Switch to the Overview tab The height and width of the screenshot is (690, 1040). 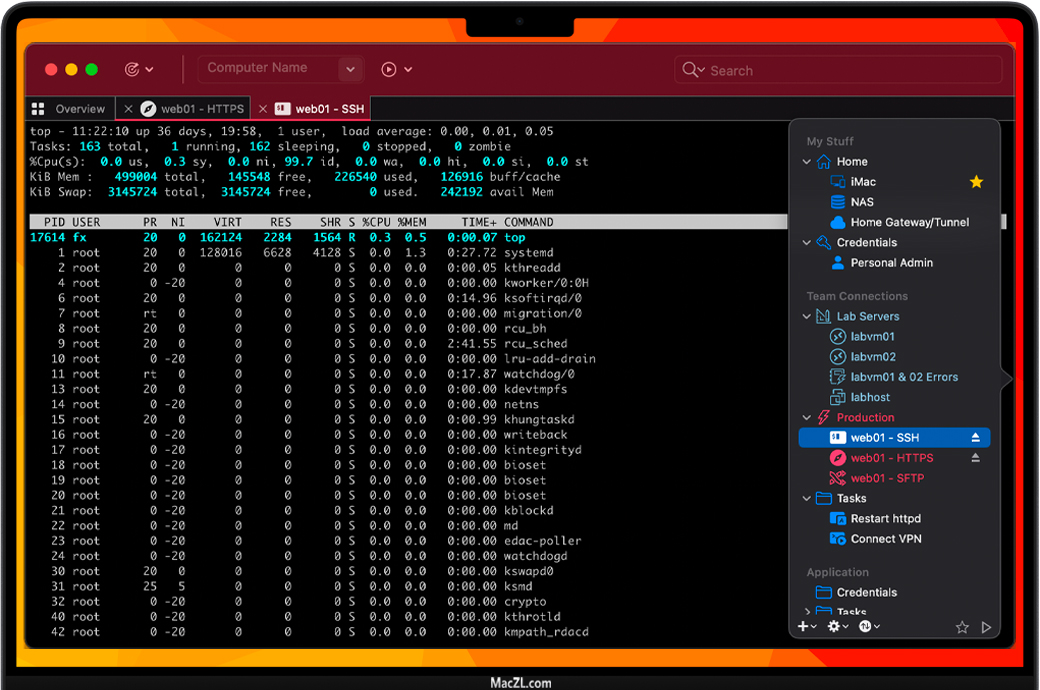[70, 109]
